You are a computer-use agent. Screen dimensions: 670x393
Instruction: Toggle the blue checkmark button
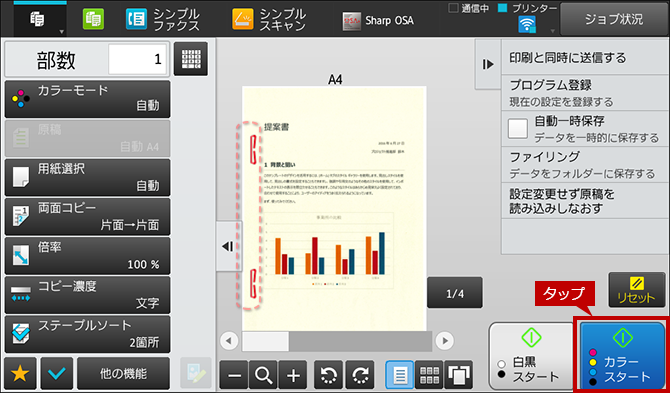coord(57,374)
